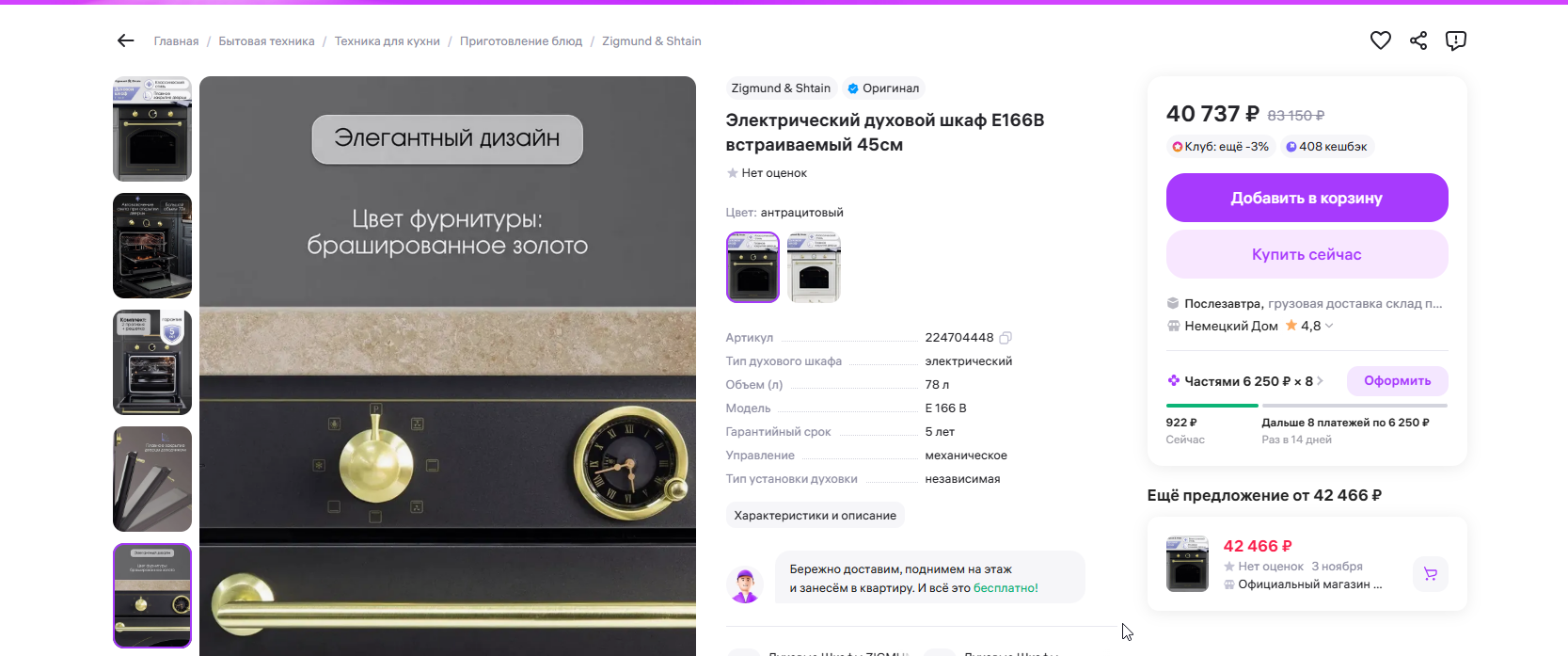The height and width of the screenshot is (656, 1568).
Task: Add 42 466 ₽ offer to cart icon
Action: pyautogui.click(x=1430, y=573)
